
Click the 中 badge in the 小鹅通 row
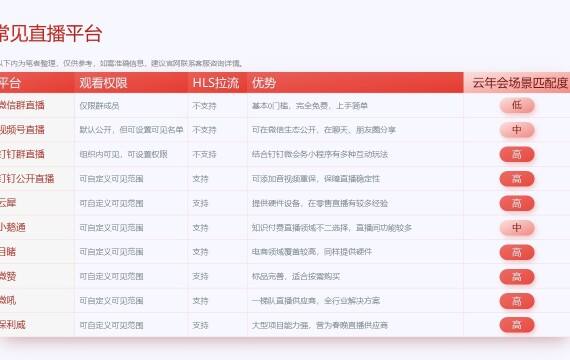517,228
